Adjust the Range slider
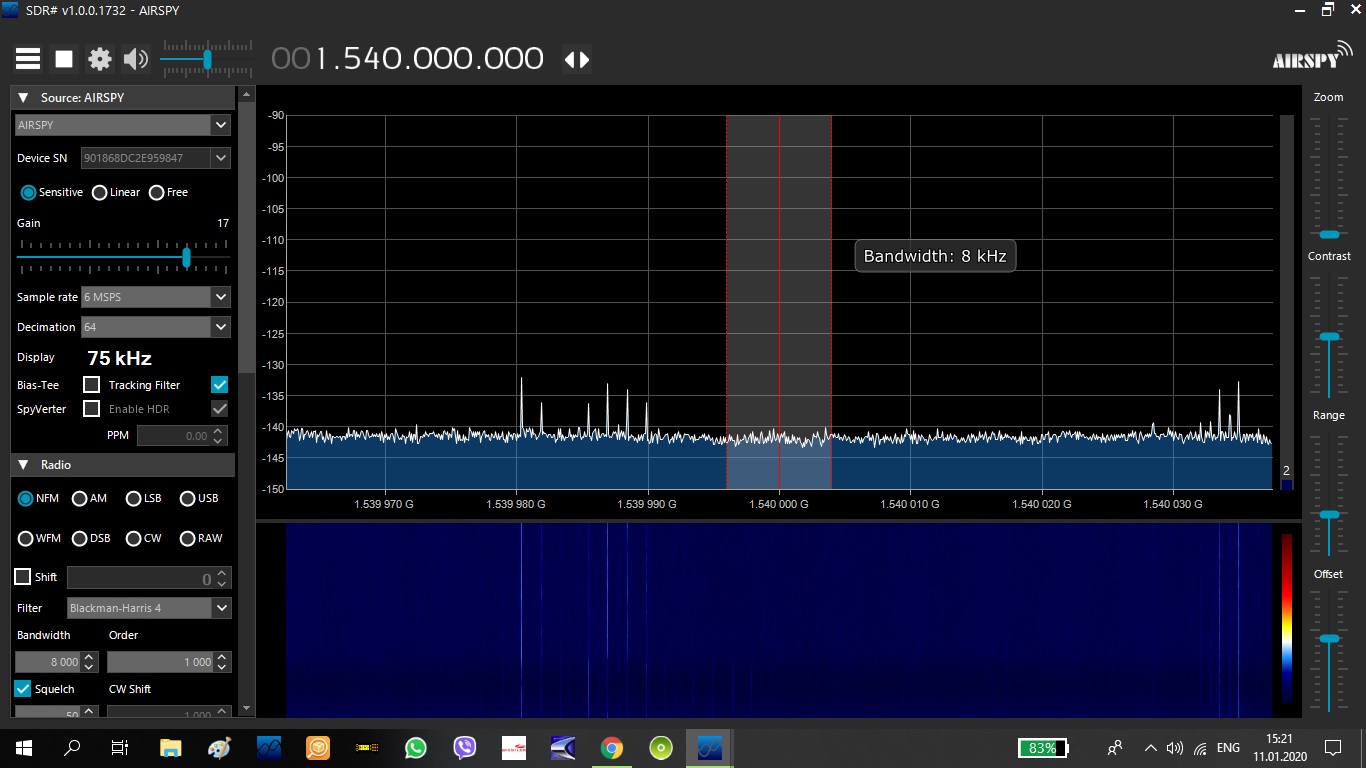 (x=1329, y=514)
